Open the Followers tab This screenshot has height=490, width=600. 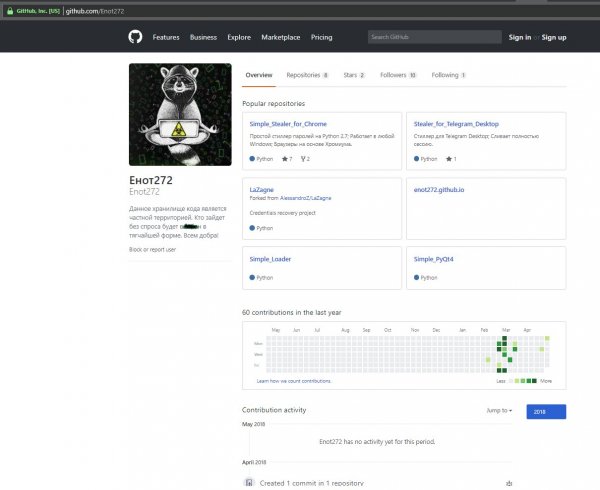(x=398, y=75)
